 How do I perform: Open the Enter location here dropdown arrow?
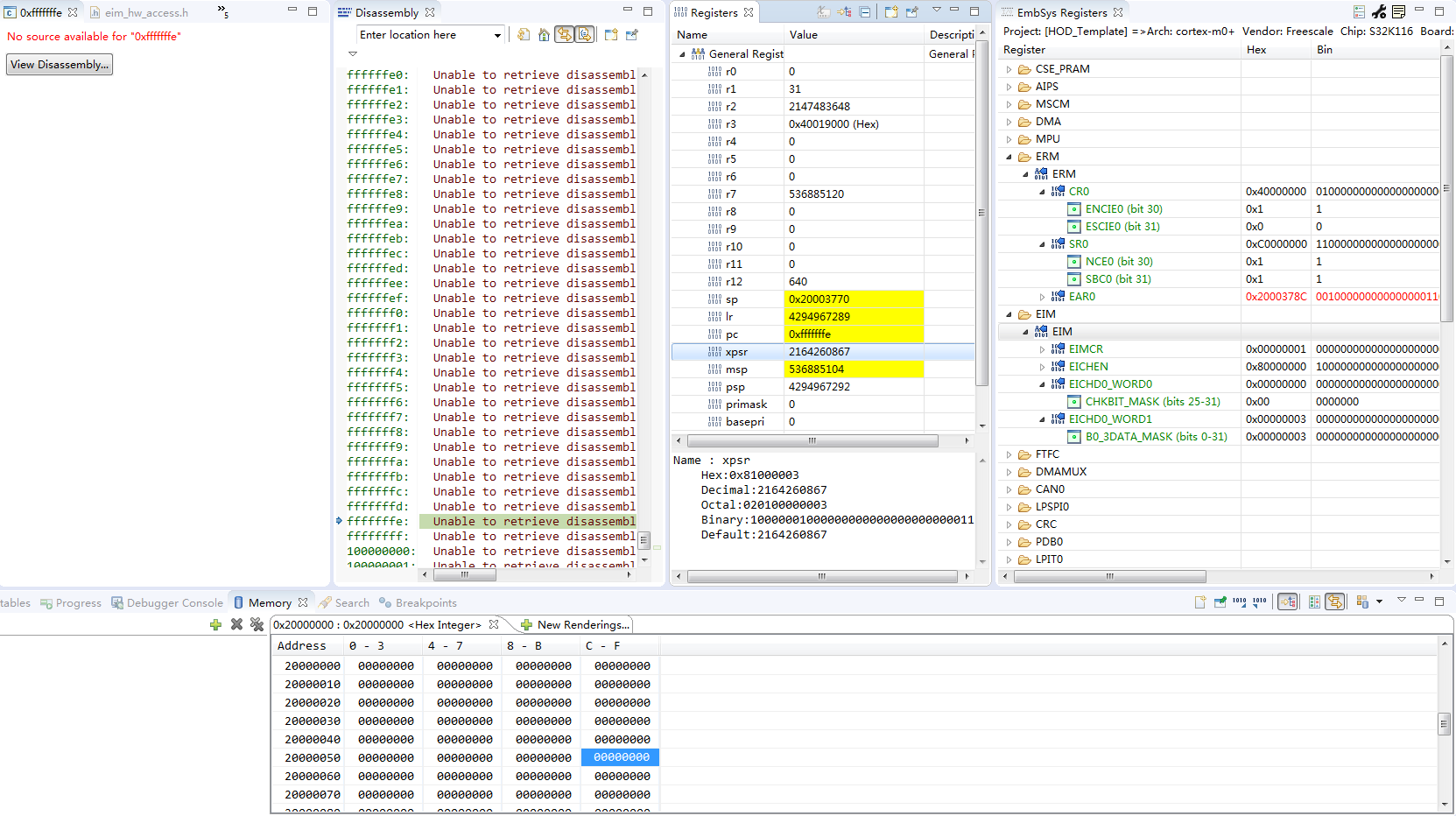[x=497, y=35]
